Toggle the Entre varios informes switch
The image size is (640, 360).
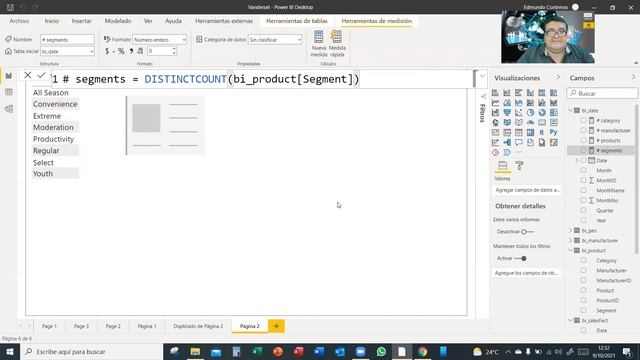(527, 231)
